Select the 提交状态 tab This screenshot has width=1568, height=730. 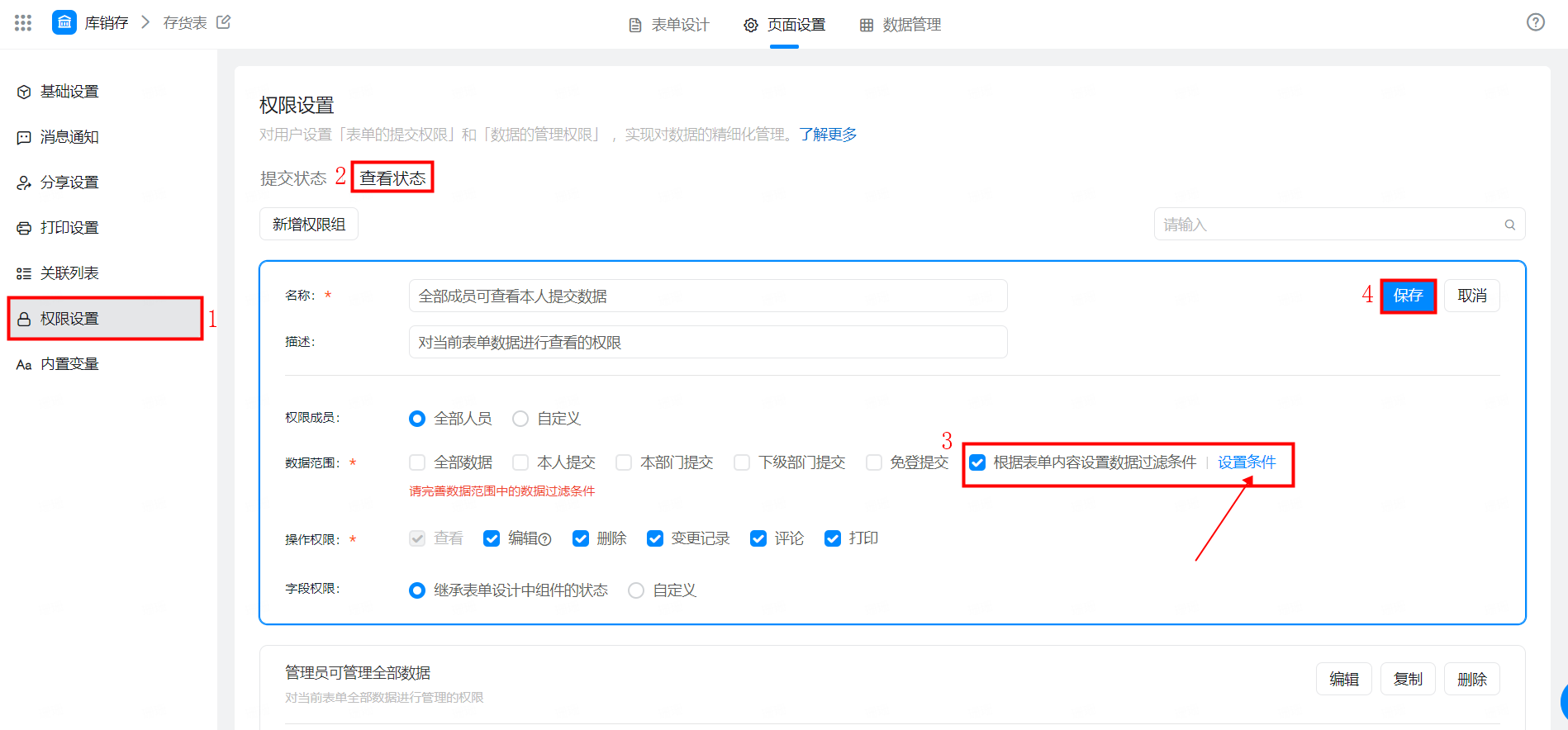tap(293, 178)
